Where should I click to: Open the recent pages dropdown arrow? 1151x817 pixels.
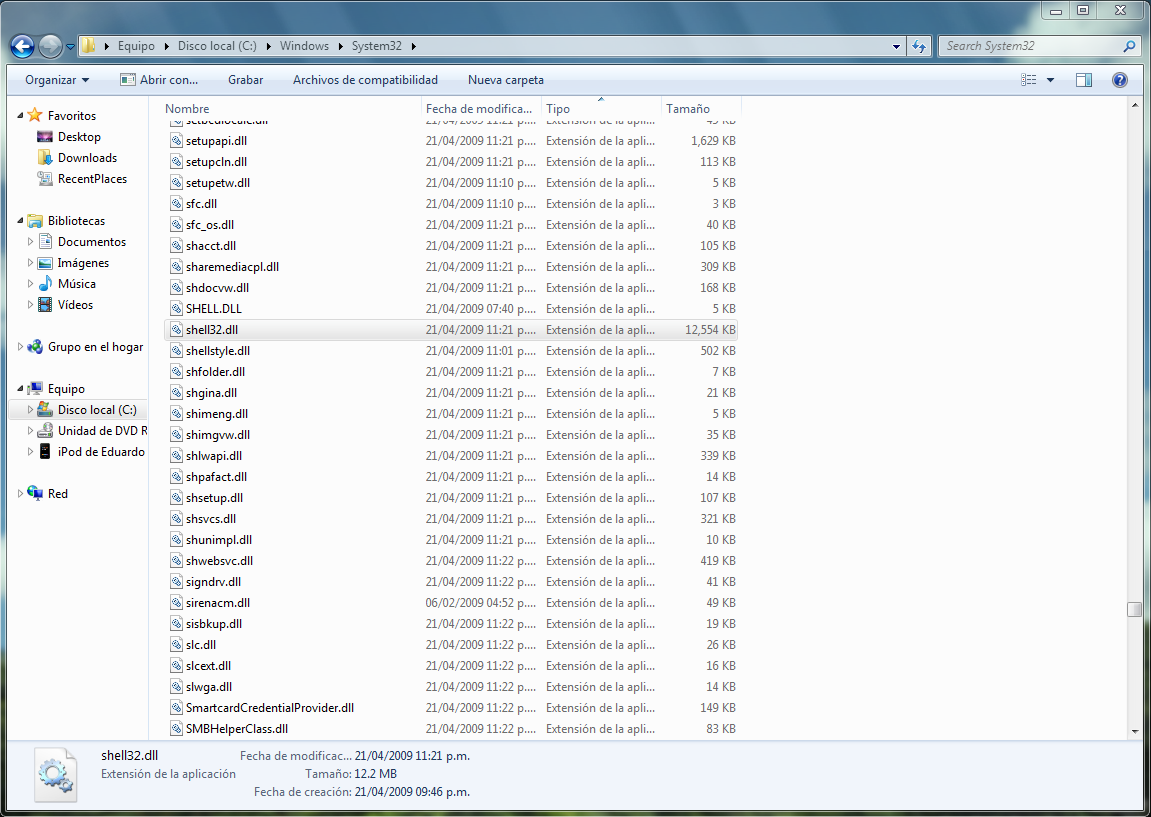point(70,46)
